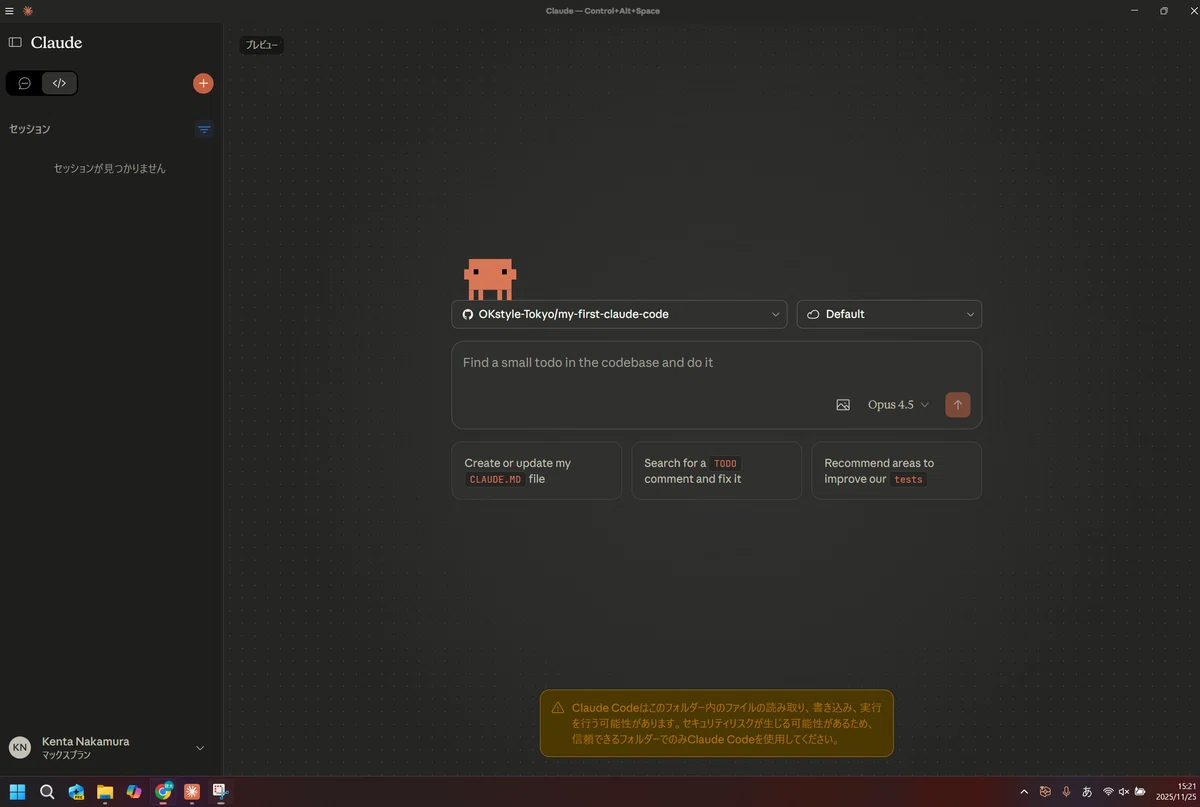Show hidden system tray icons
Image resolution: width=1200 pixels, height=807 pixels.
pyautogui.click(x=1024, y=792)
